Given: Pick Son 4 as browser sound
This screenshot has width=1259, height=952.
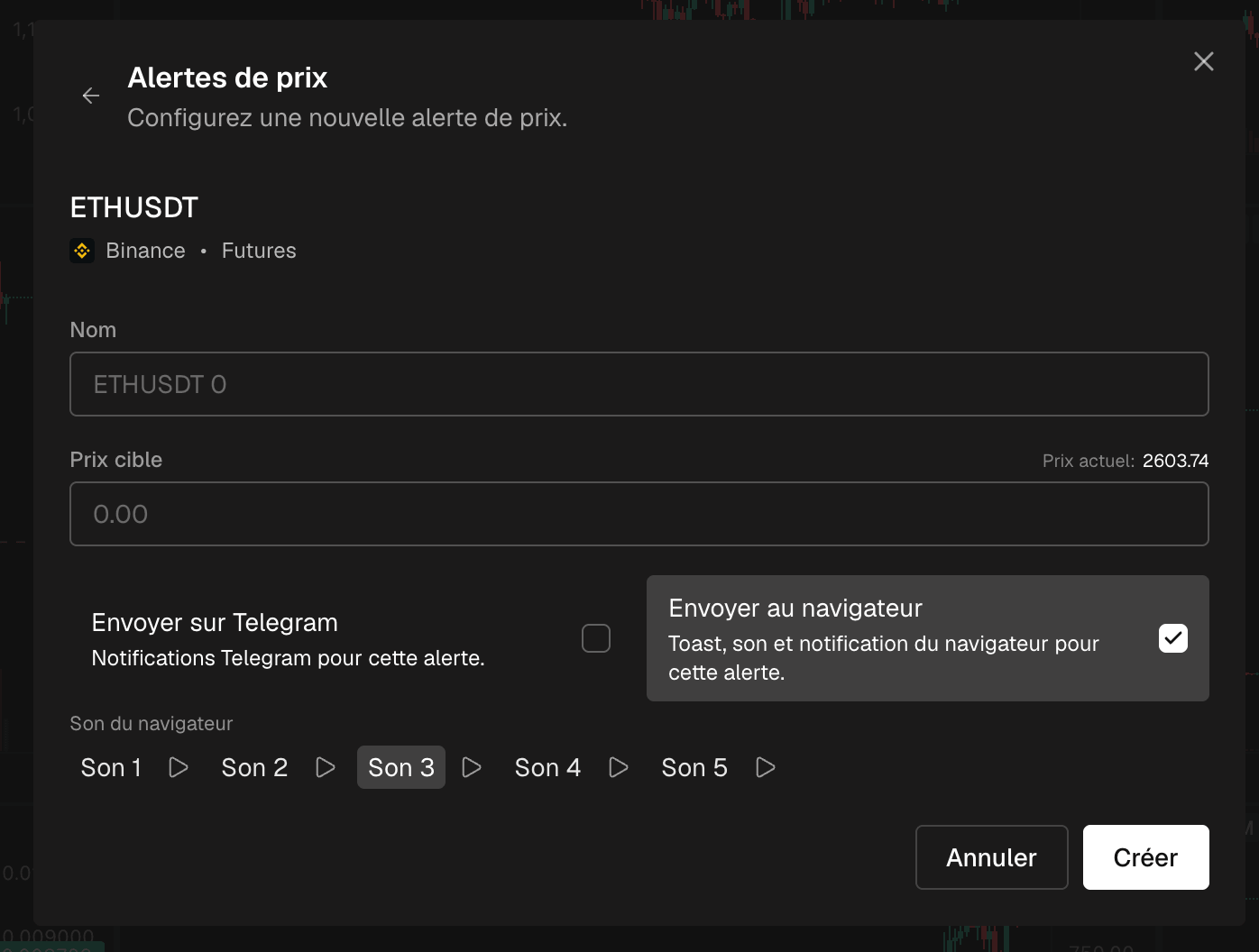Looking at the screenshot, I should 547,767.
